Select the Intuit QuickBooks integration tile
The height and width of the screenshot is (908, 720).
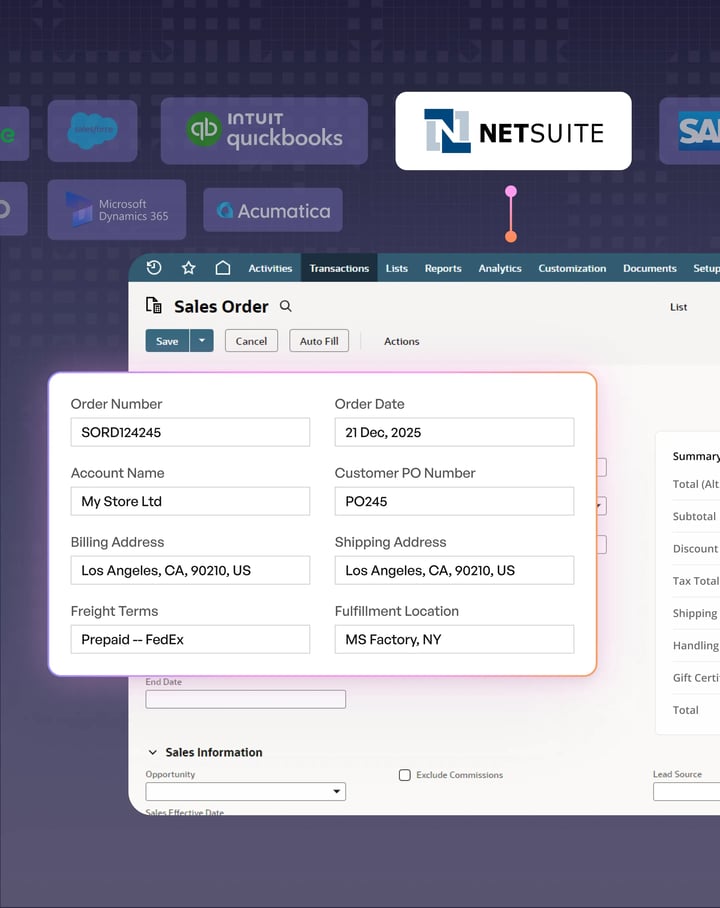(264, 131)
